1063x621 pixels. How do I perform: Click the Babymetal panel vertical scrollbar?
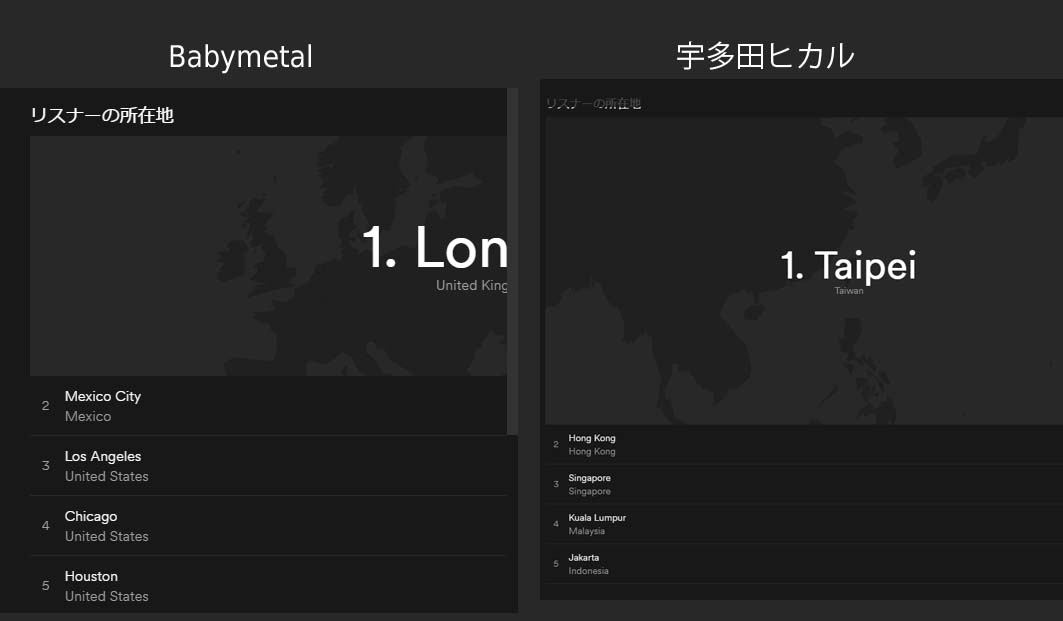tap(513, 261)
